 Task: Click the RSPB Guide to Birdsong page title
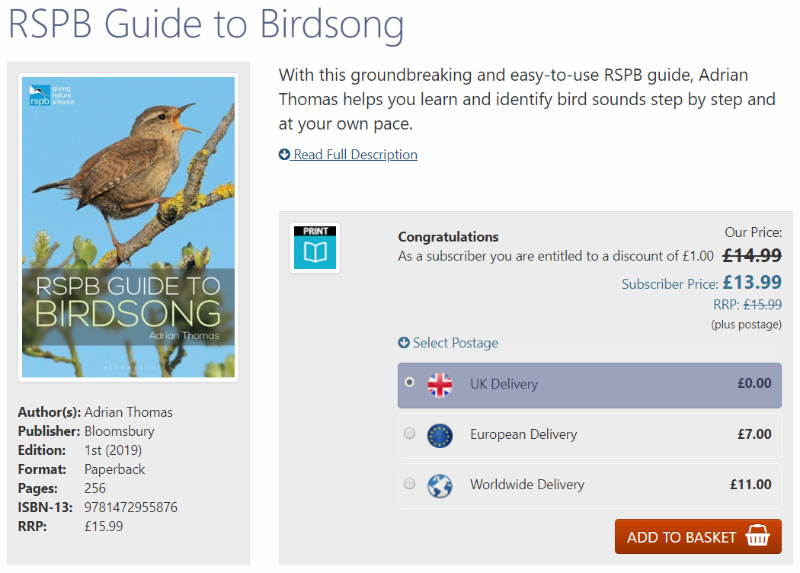click(206, 24)
